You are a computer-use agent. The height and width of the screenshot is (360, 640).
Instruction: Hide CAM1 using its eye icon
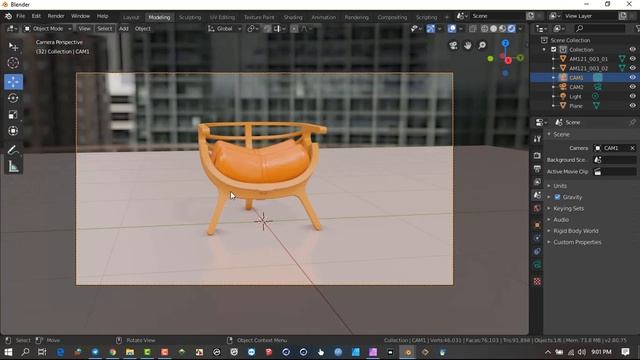click(x=632, y=78)
